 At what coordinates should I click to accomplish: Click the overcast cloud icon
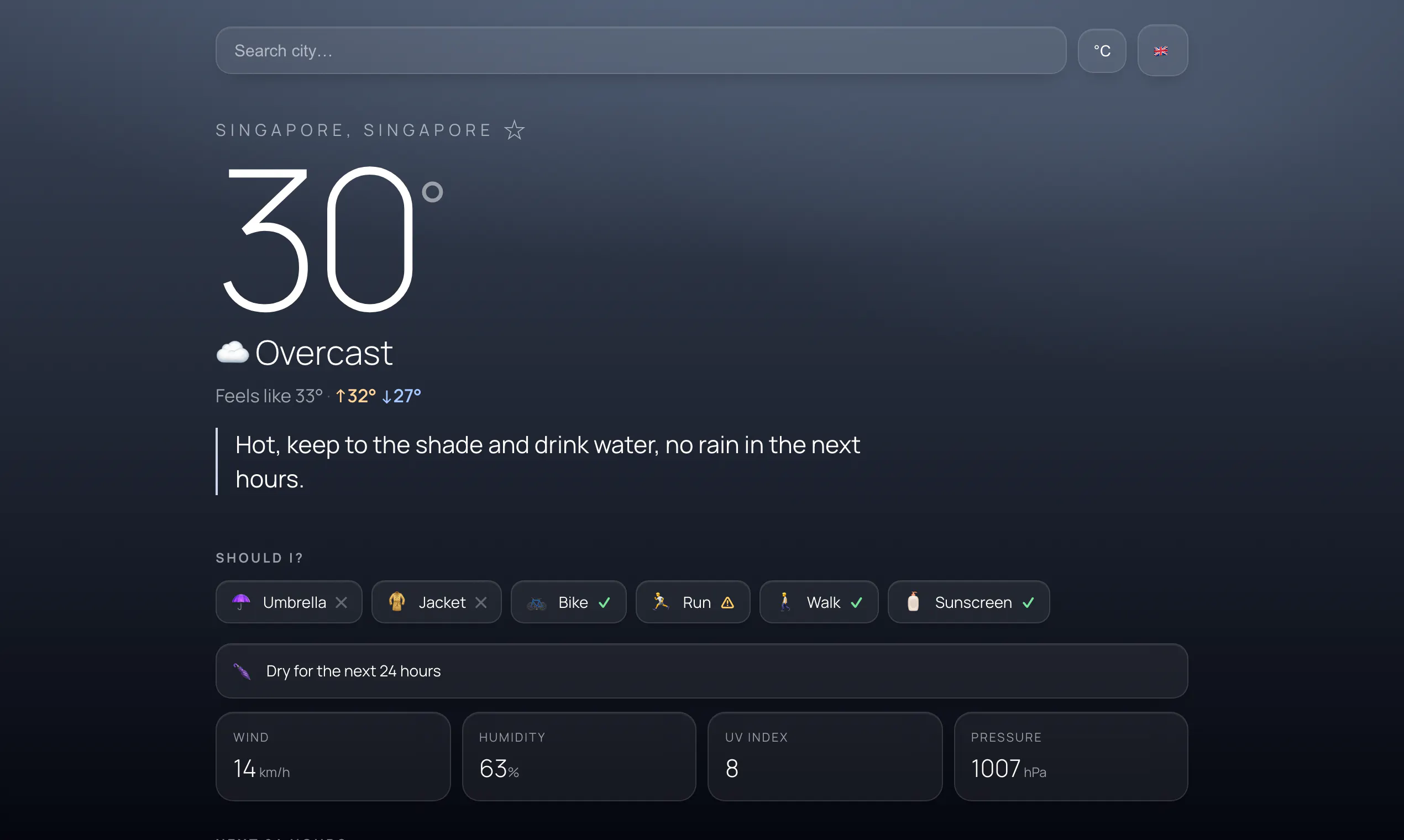click(233, 352)
